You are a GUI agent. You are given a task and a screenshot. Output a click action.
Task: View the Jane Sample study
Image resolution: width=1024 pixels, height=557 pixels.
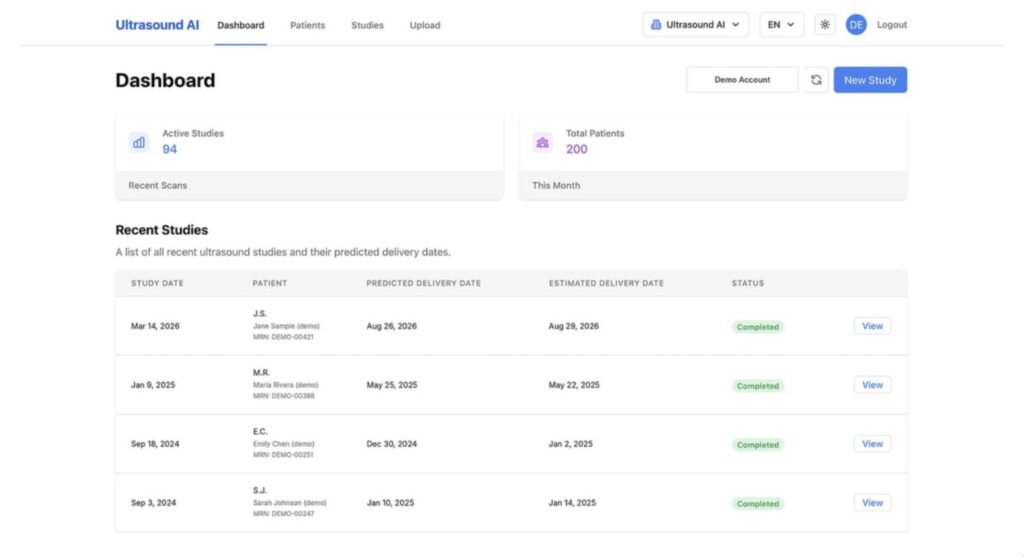click(872, 326)
